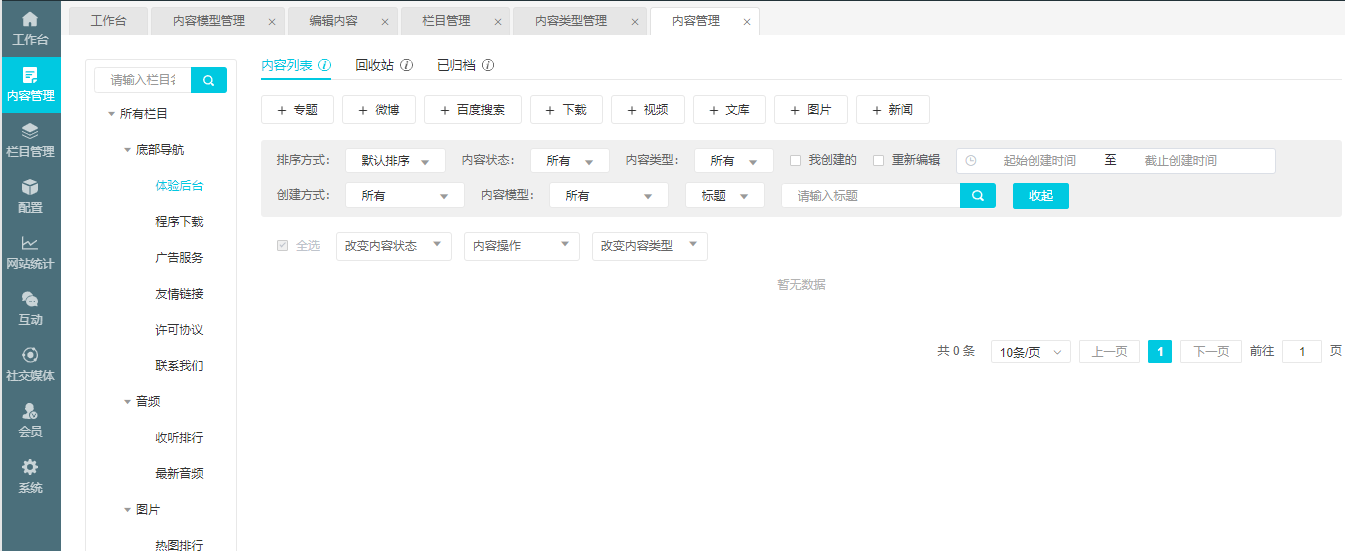
Task: Click the ＋视频 add button
Action: pos(648,110)
